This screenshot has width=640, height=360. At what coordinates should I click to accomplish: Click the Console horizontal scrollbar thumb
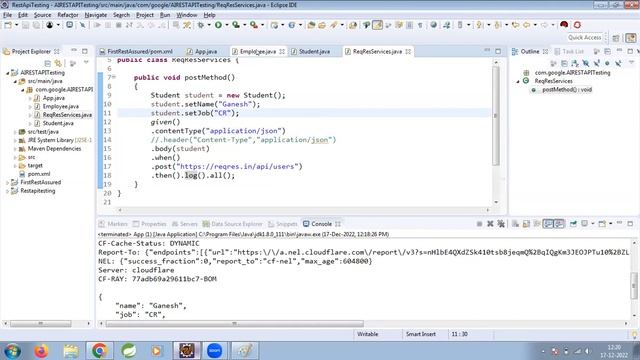pyautogui.click(x=234, y=324)
